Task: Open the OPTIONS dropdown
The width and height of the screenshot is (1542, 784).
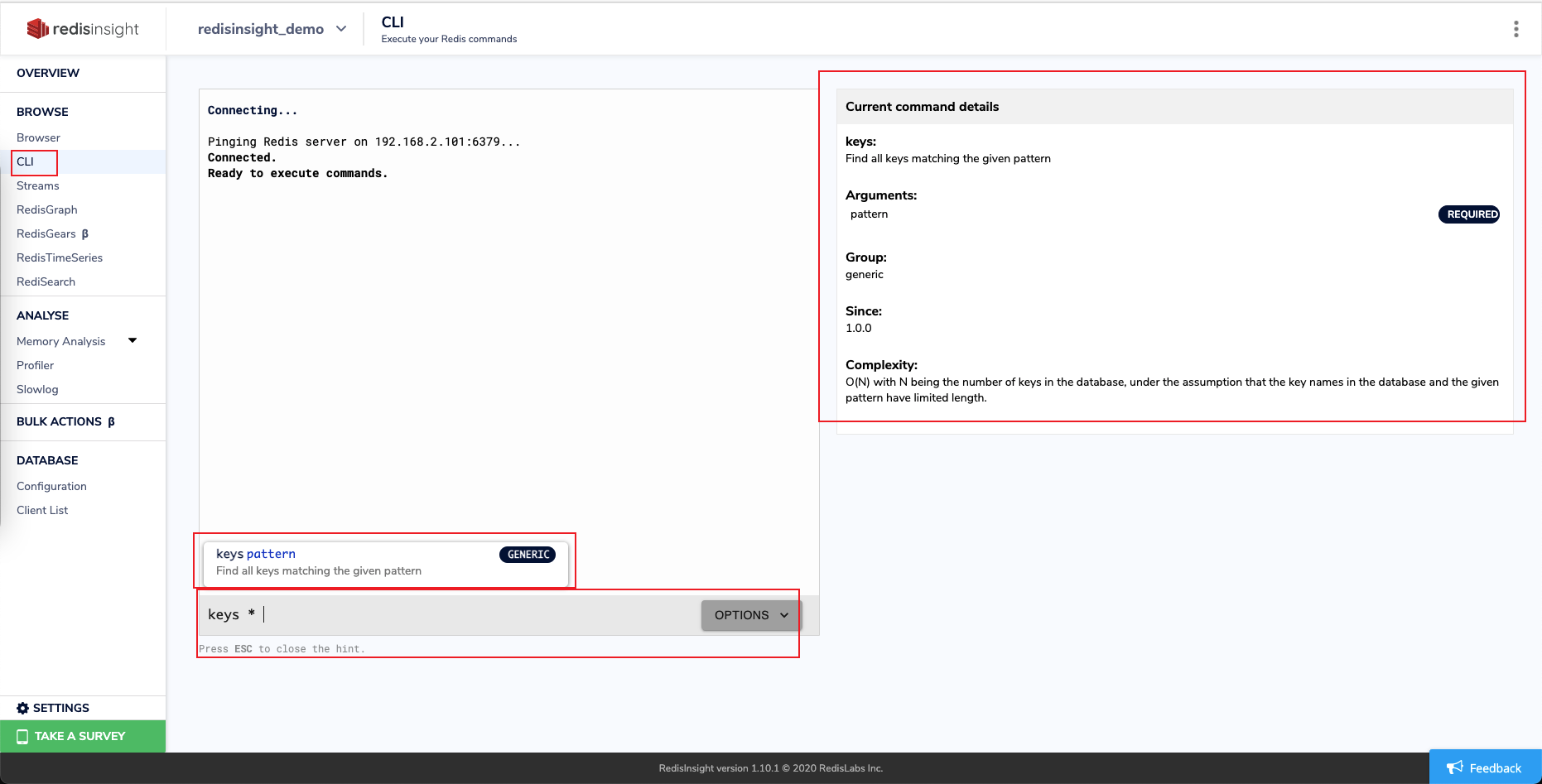Action: tap(751, 615)
